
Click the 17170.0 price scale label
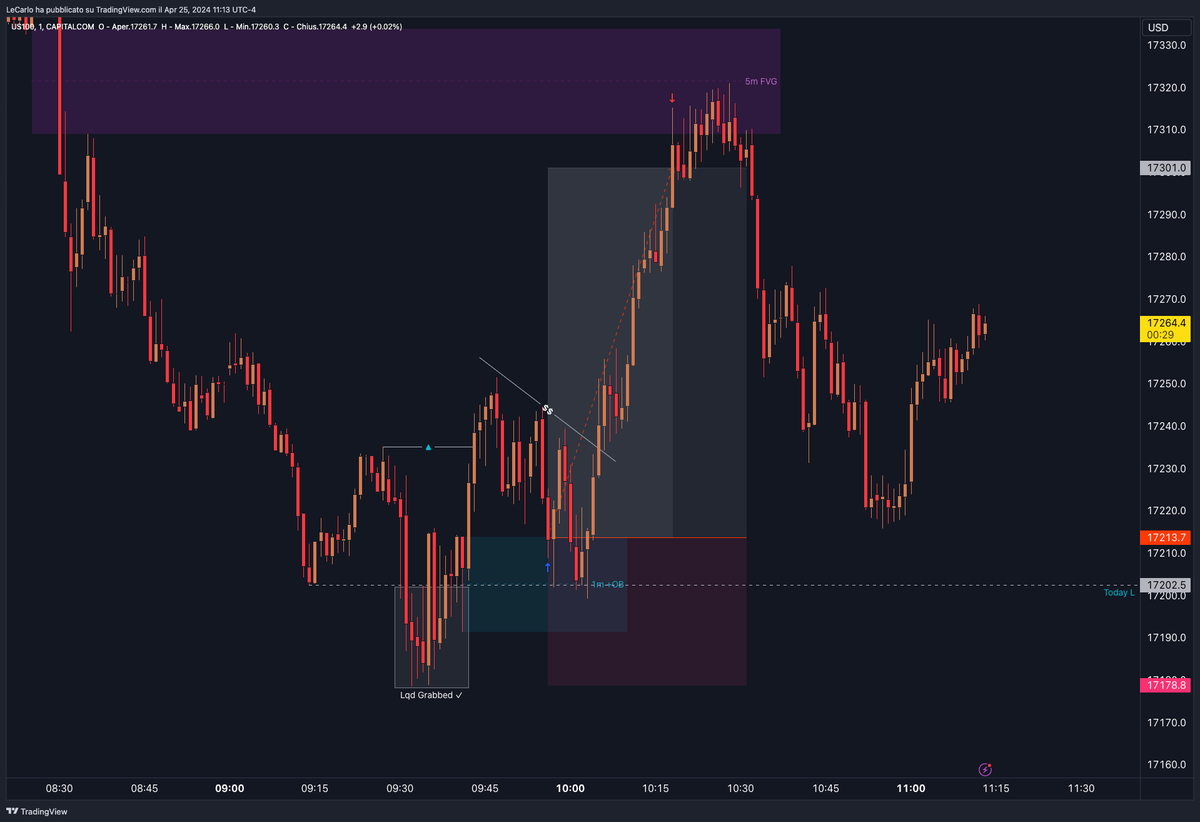[x=1167, y=722]
